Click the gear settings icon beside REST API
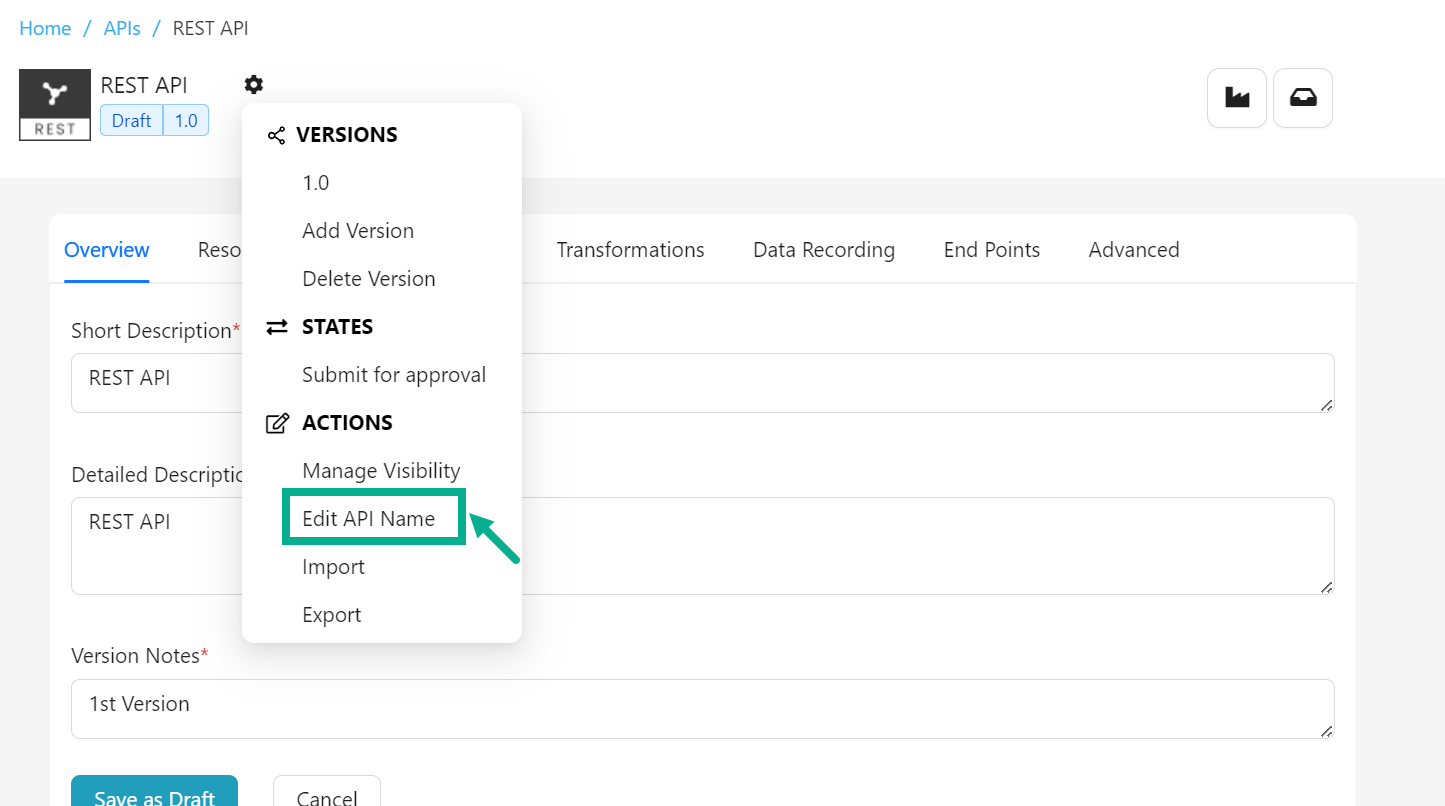 click(x=254, y=85)
